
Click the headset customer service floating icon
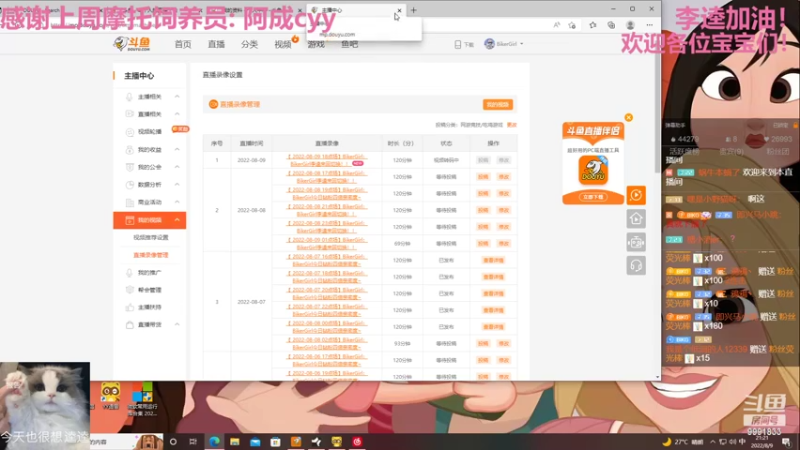coord(636,266)
